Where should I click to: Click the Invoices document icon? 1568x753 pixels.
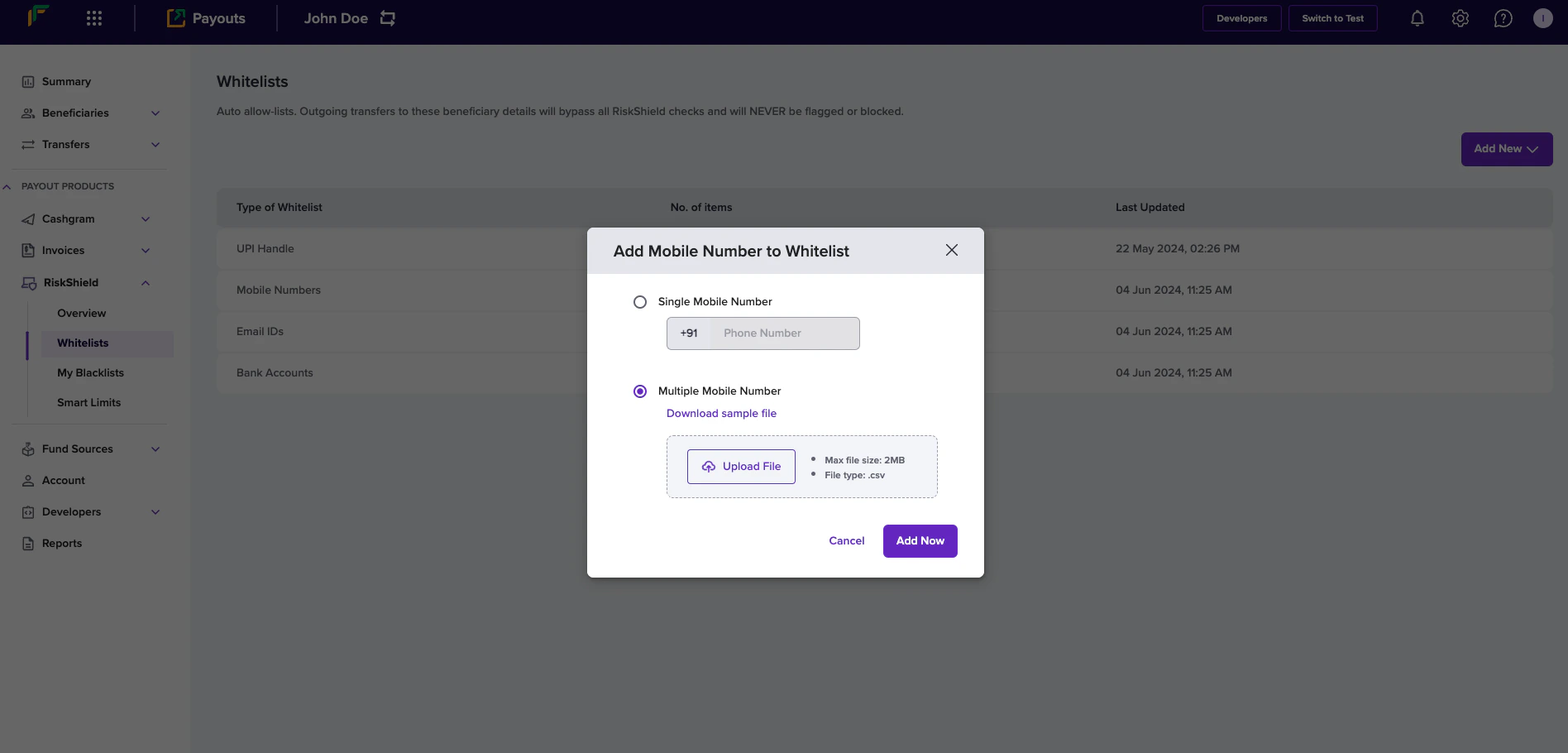28,251
